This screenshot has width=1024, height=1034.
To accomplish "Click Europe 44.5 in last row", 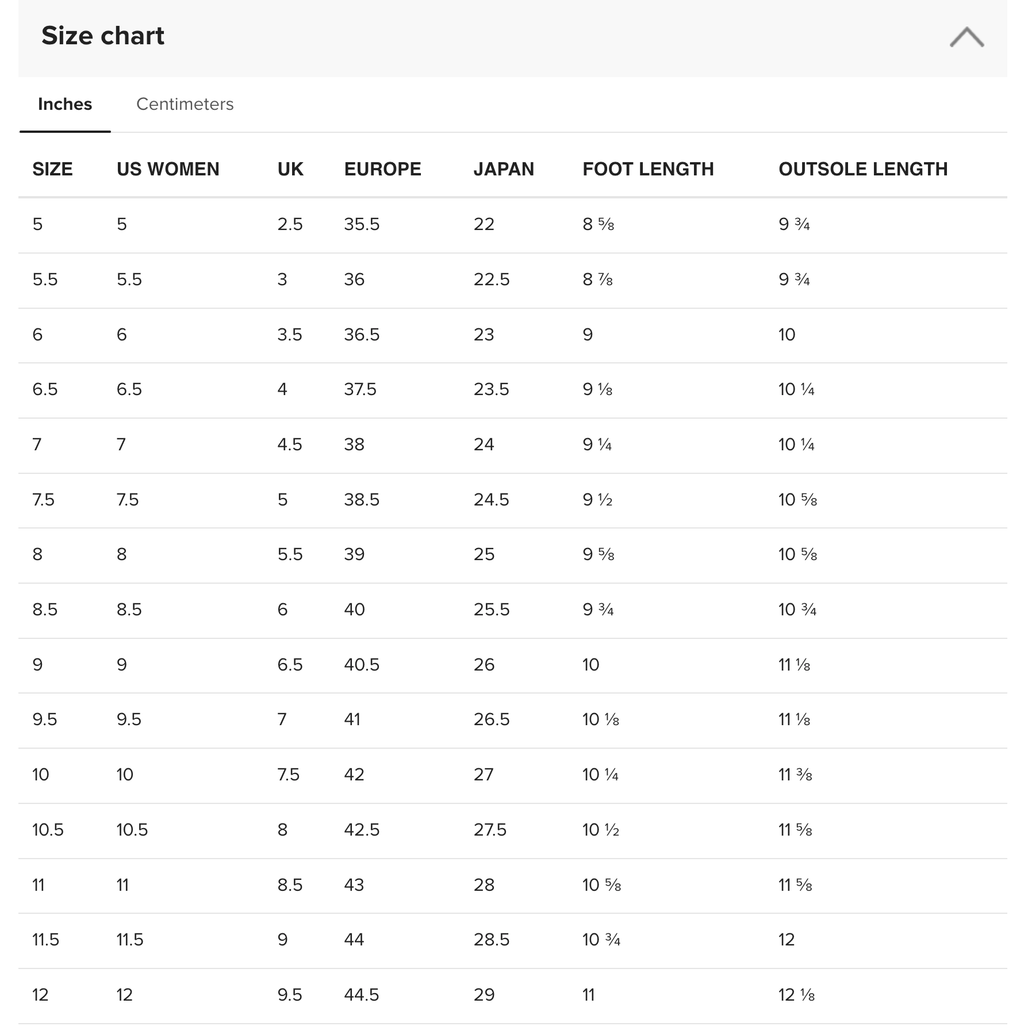I will pos(361,995).
